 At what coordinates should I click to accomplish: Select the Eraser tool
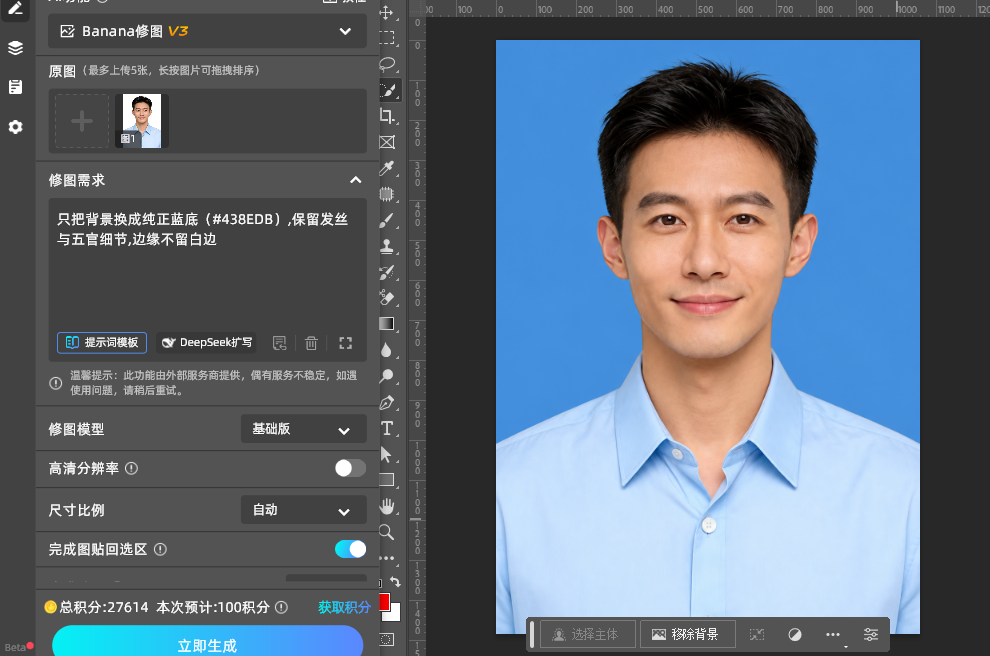pos(387,298)
